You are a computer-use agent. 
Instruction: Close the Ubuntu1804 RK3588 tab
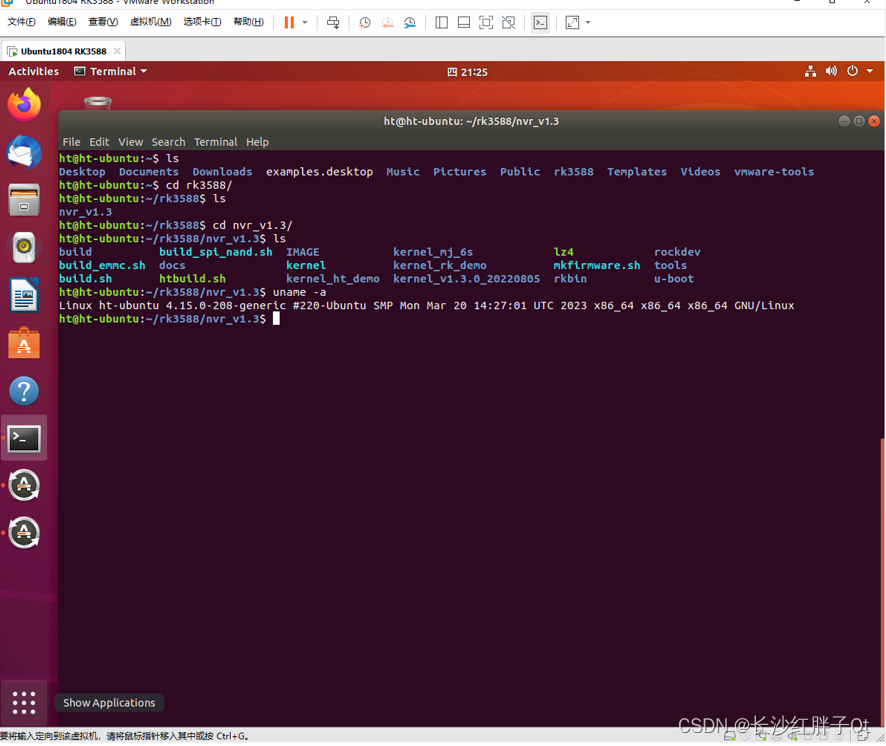pos(117,51)
